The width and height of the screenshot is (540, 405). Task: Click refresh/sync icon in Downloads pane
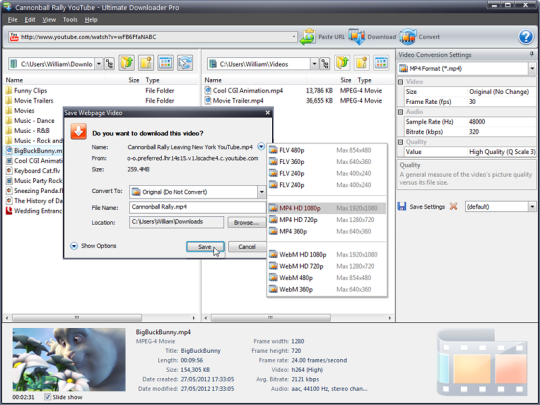185,63
